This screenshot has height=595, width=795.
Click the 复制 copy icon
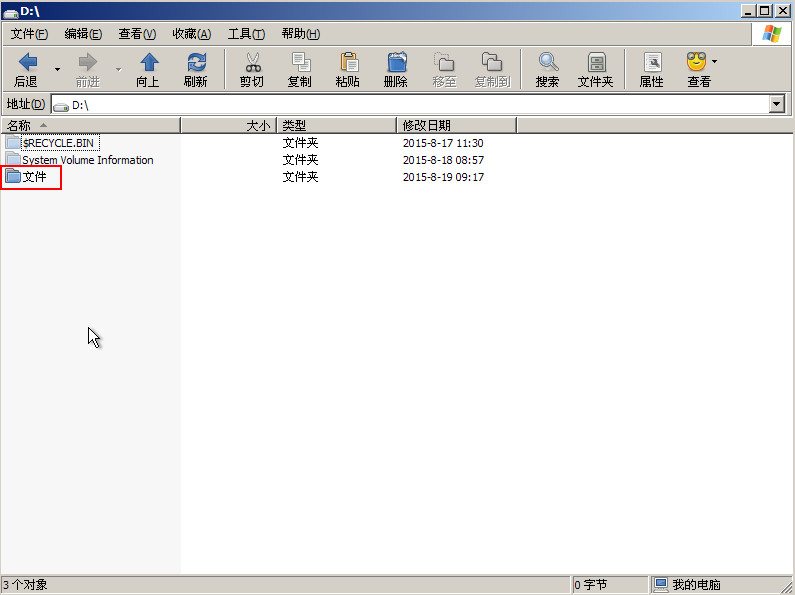click(x=300, y=62)
